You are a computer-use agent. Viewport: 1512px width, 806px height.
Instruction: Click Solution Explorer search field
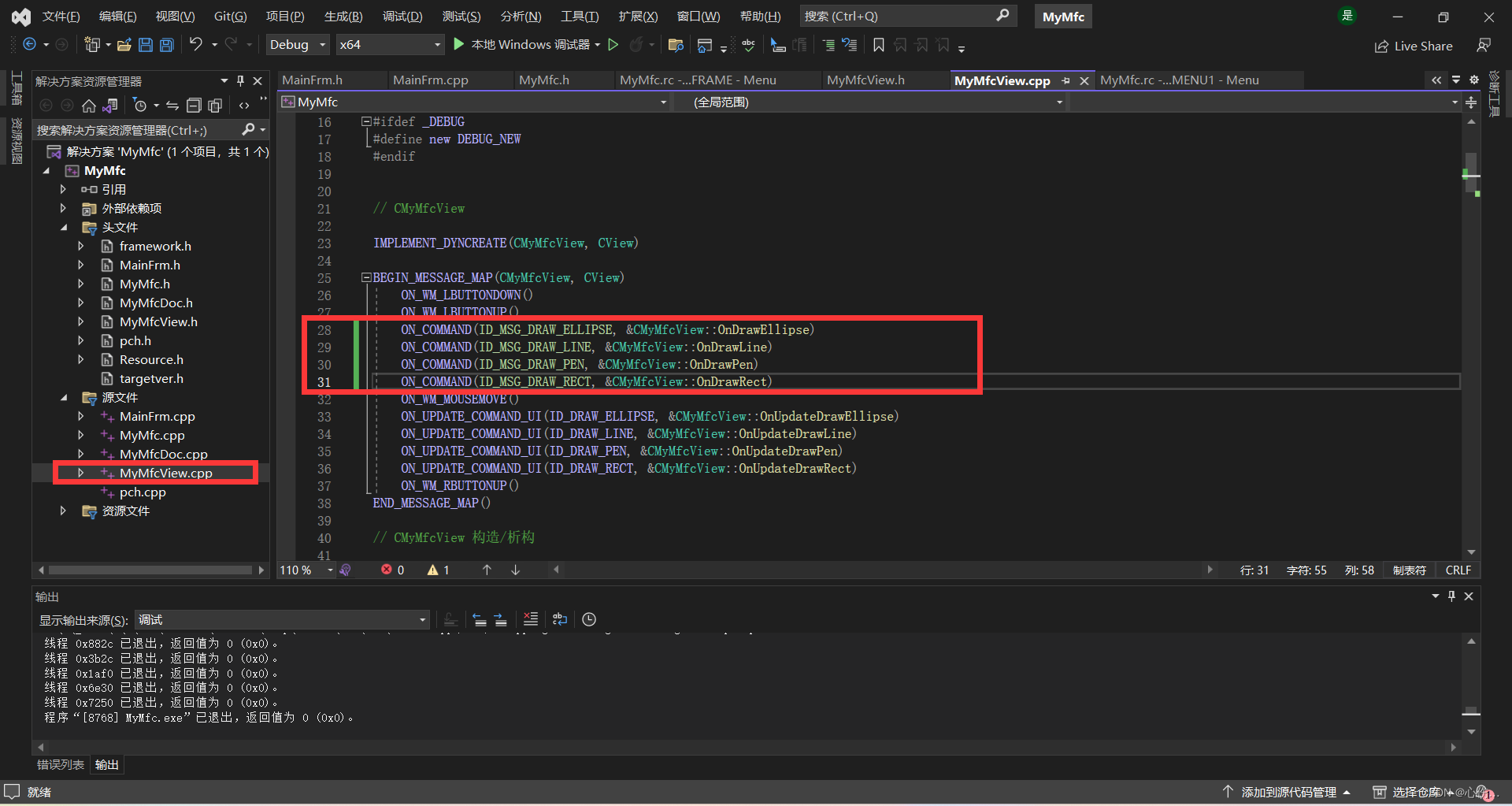point(151,130)
